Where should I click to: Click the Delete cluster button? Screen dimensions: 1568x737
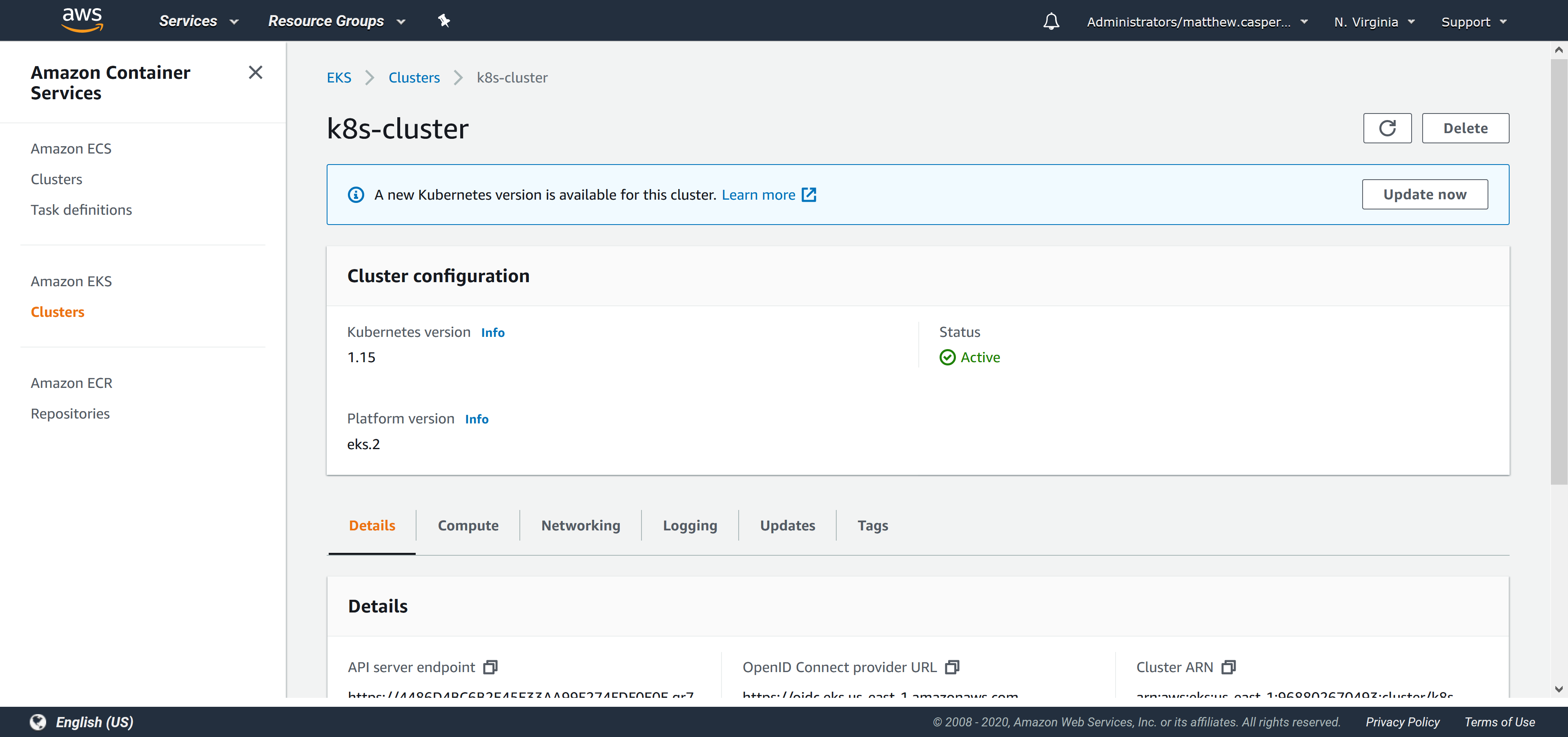pyautogui.click(x=1465, y=128)
